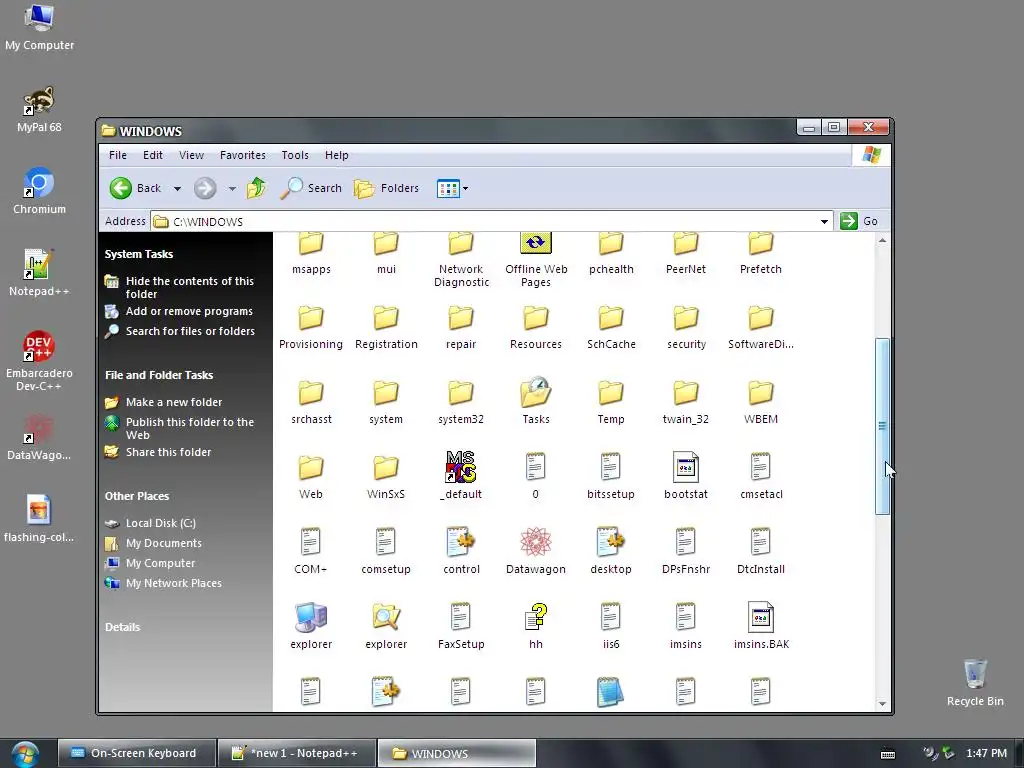Collapse the System Tasks section header

pos(138,254)
